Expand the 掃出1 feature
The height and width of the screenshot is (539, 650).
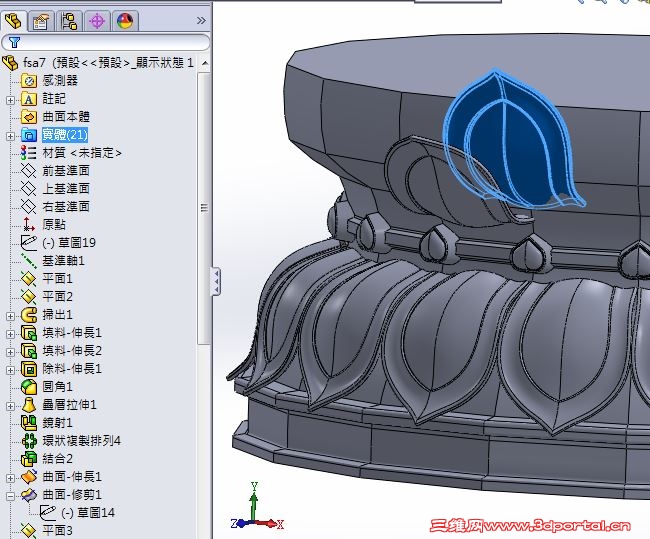pos(10,316)
